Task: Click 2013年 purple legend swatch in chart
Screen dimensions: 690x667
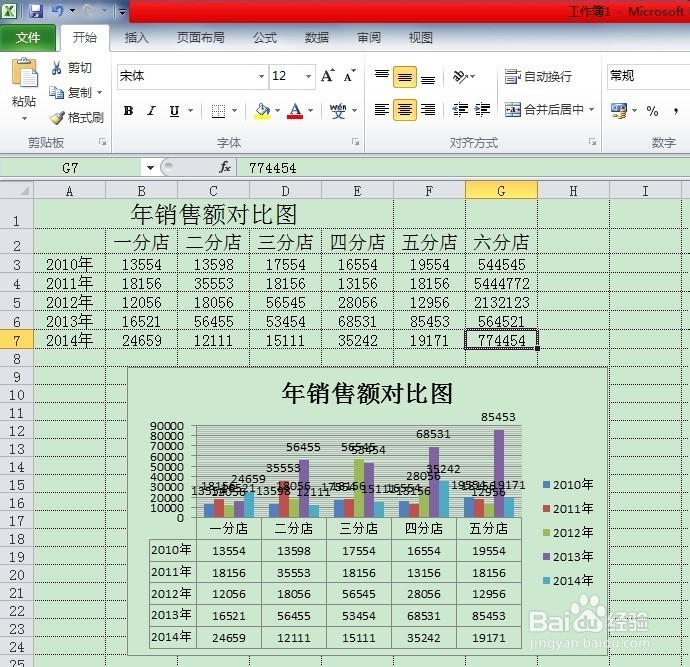Action: (x=547, y=557)
